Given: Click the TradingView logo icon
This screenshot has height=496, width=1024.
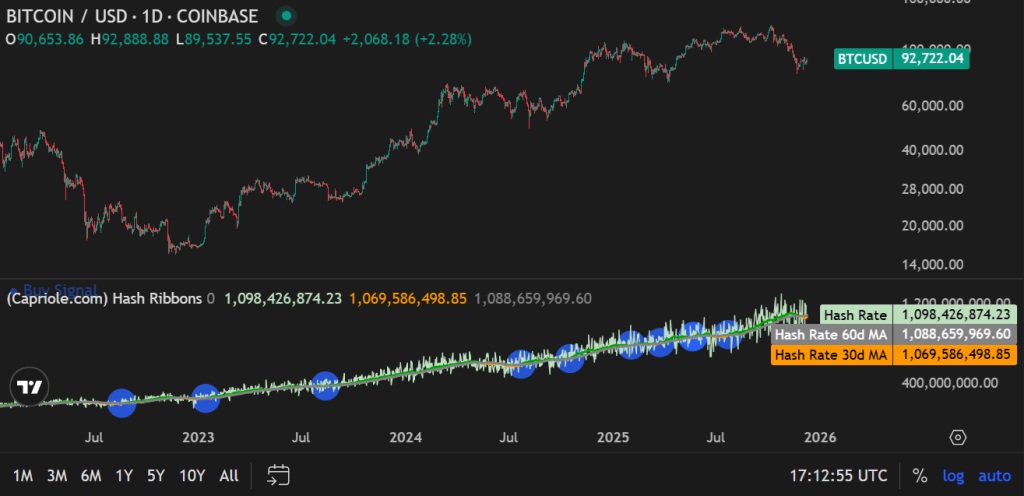Looking at the screenshot, I should pyautogui.click(x=30, y=387).
